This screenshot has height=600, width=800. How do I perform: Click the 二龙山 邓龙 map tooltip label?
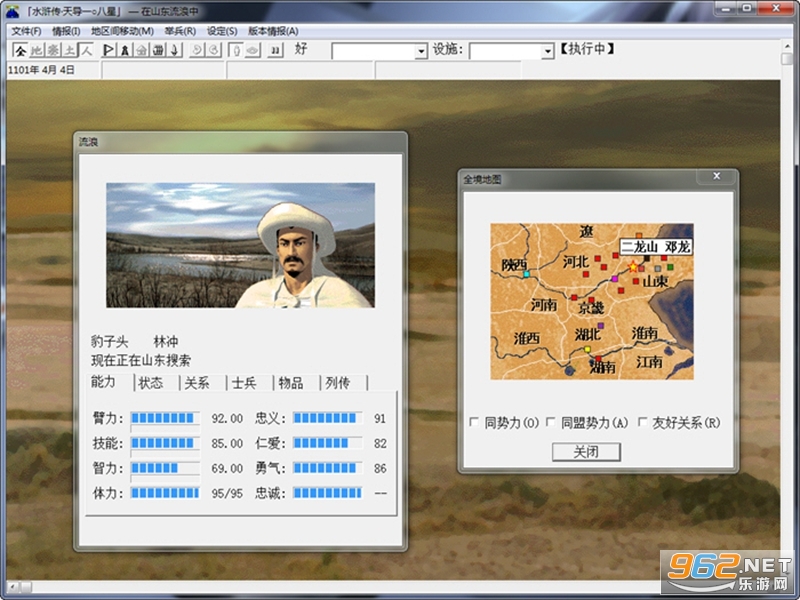[656, 247]
